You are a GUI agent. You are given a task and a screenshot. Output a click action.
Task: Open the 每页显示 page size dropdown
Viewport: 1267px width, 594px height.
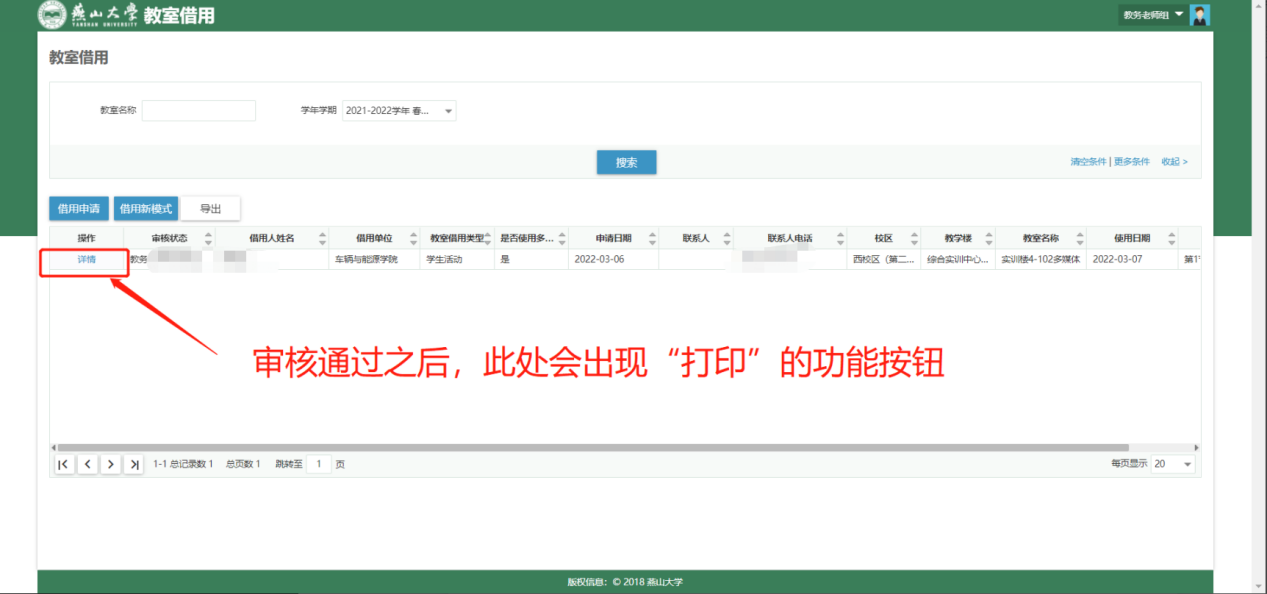coord(1173,464)
